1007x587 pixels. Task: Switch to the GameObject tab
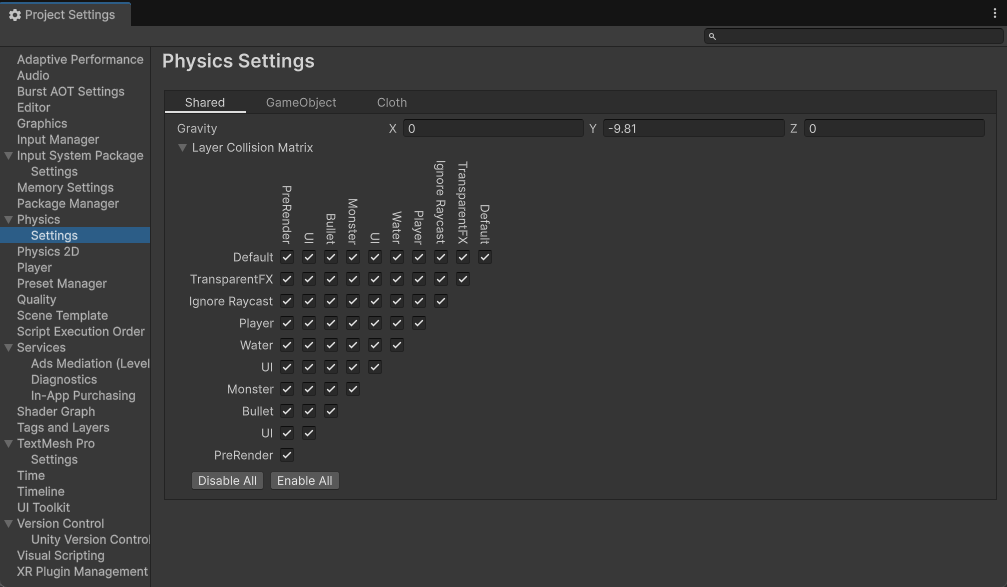(301, 103)
